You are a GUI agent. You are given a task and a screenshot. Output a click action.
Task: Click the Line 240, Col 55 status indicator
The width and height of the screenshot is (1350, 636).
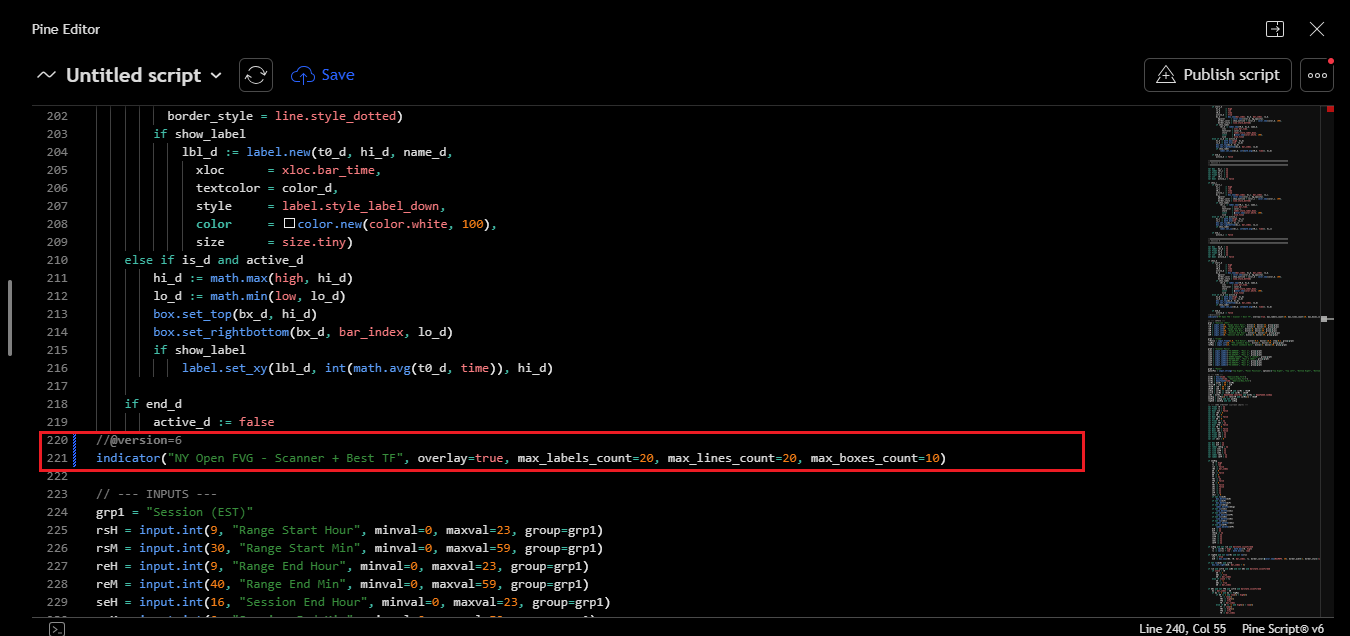pyautogui.click(x=1183, y=629)
